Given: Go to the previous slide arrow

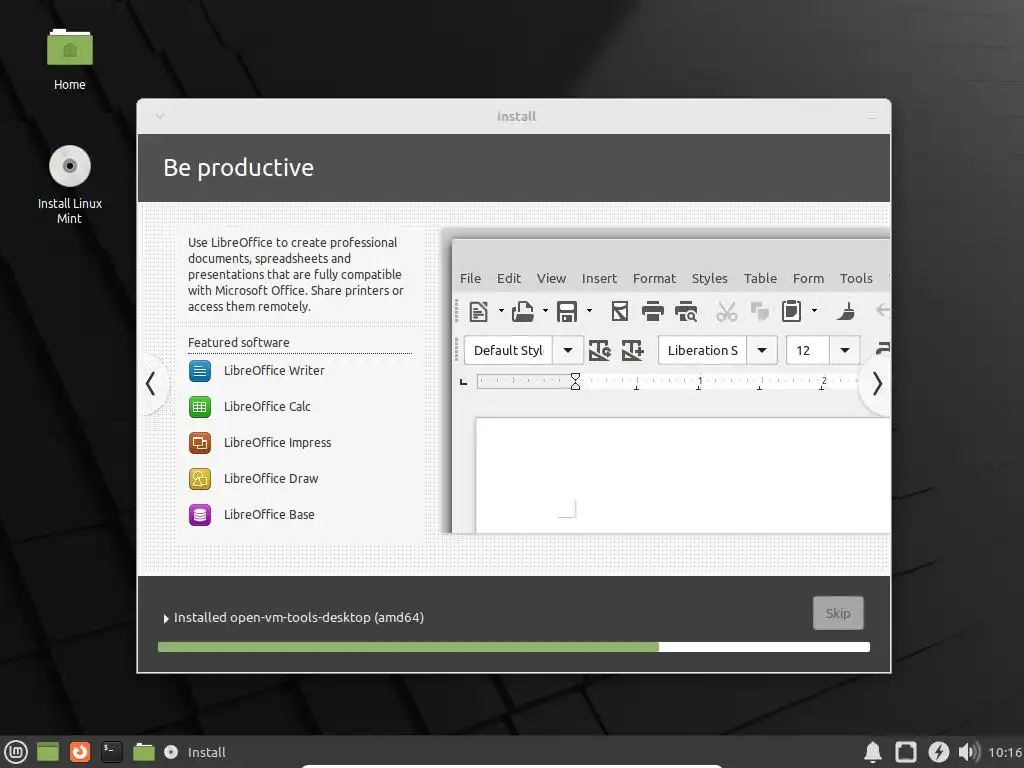Looking at the screenshot, I should pyautogui.click(x=151, y=384).
